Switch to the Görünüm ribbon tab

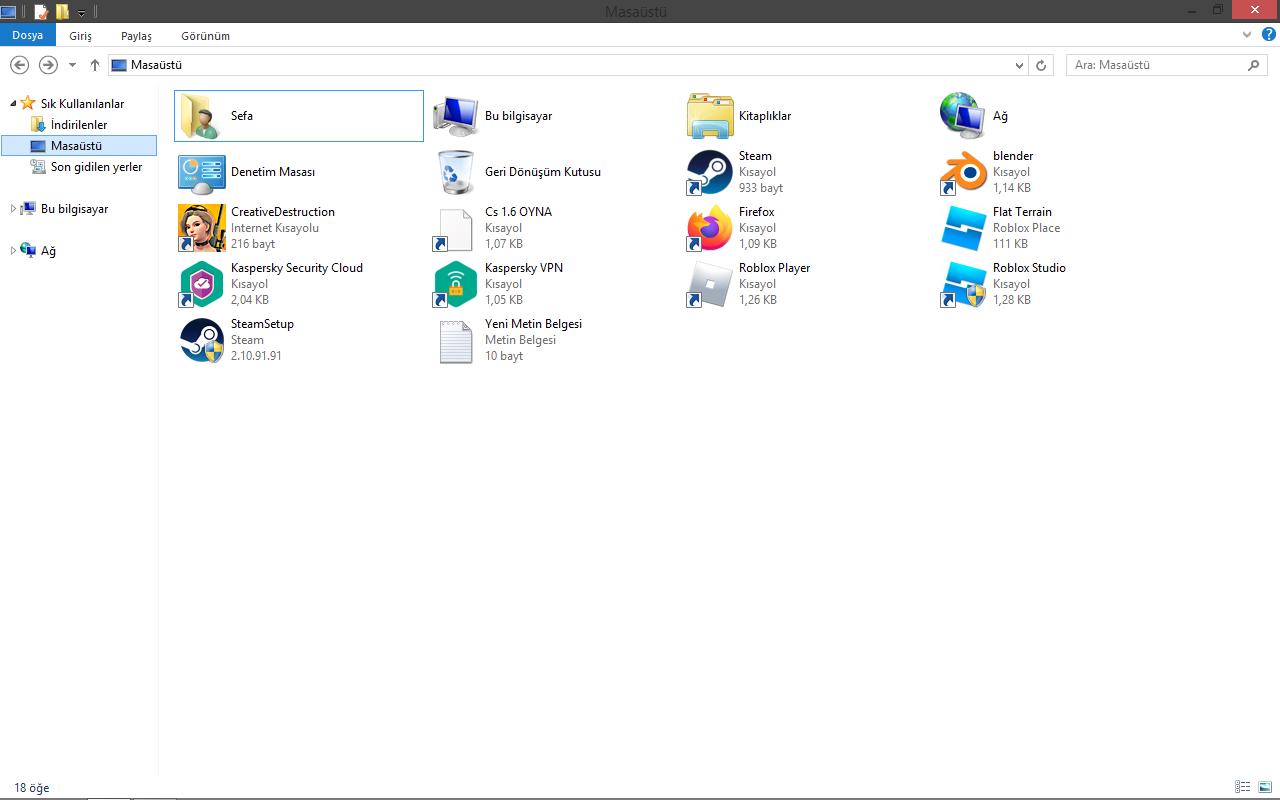click(205, 35)
